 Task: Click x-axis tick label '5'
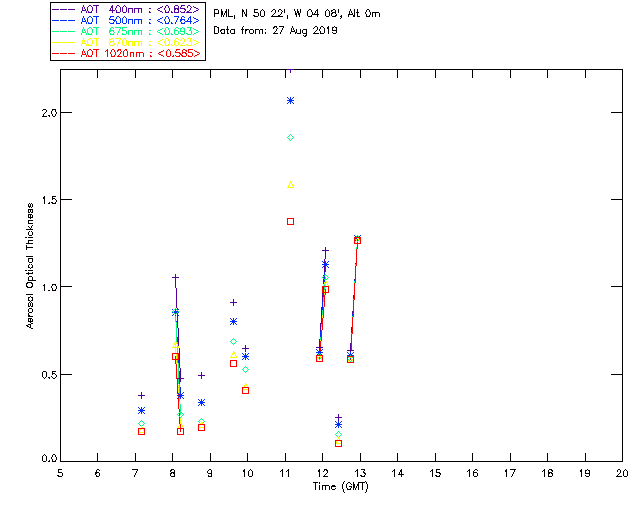coord(60,473)
